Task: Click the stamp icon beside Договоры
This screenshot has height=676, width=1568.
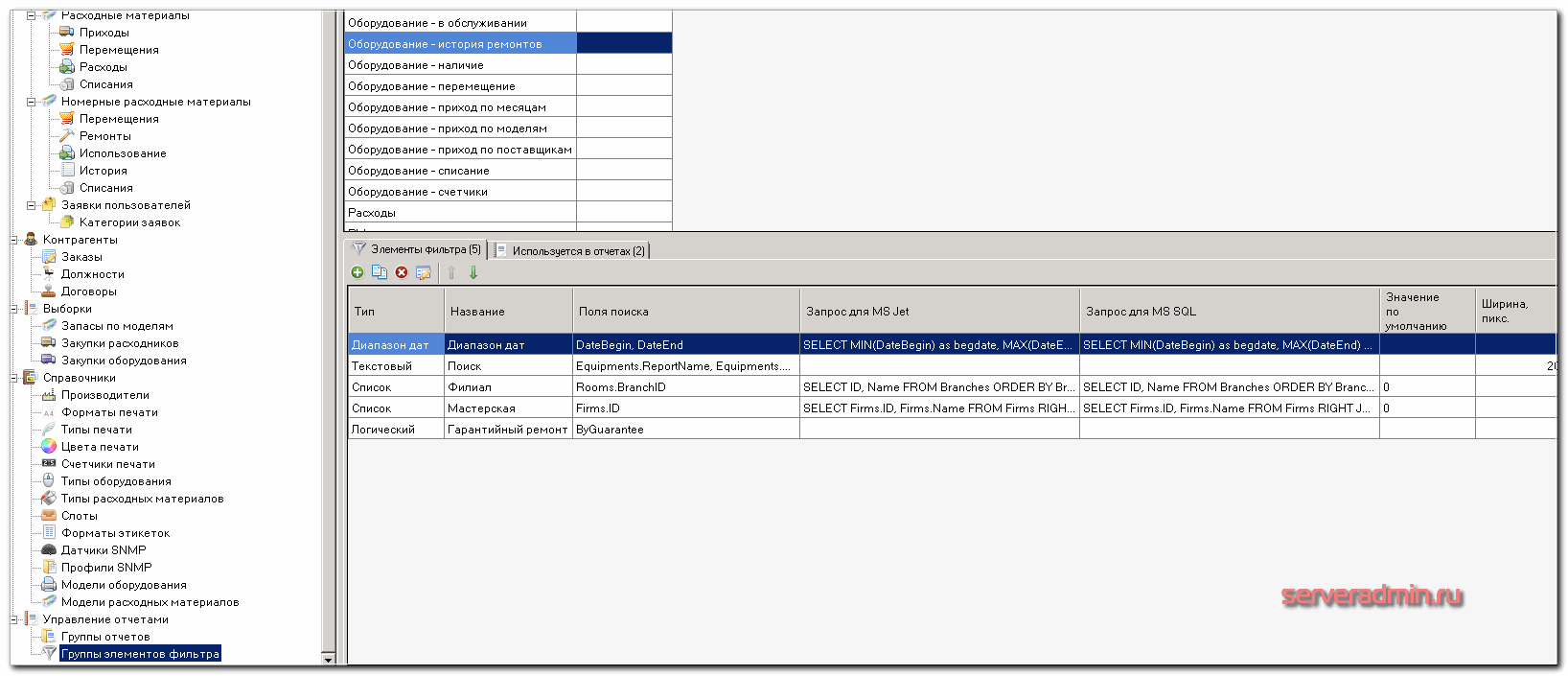Action: tap(49, 291)
